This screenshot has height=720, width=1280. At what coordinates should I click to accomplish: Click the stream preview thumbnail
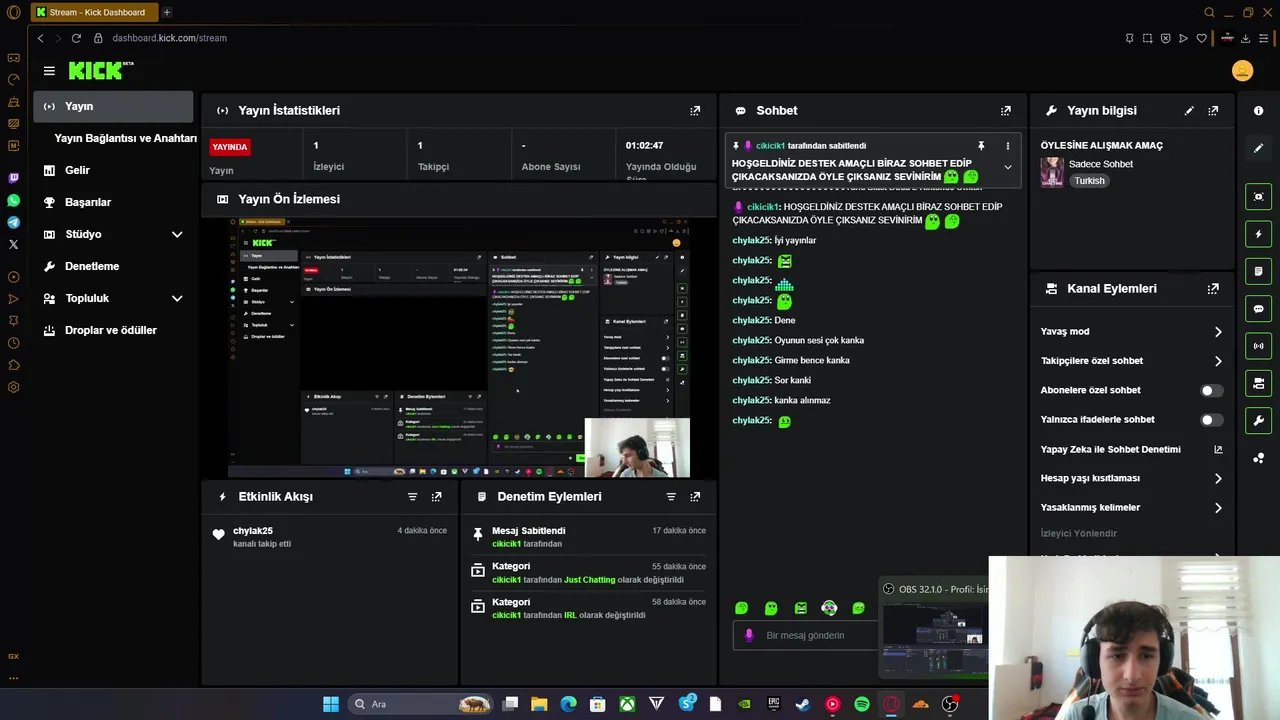tap(459, 347)
